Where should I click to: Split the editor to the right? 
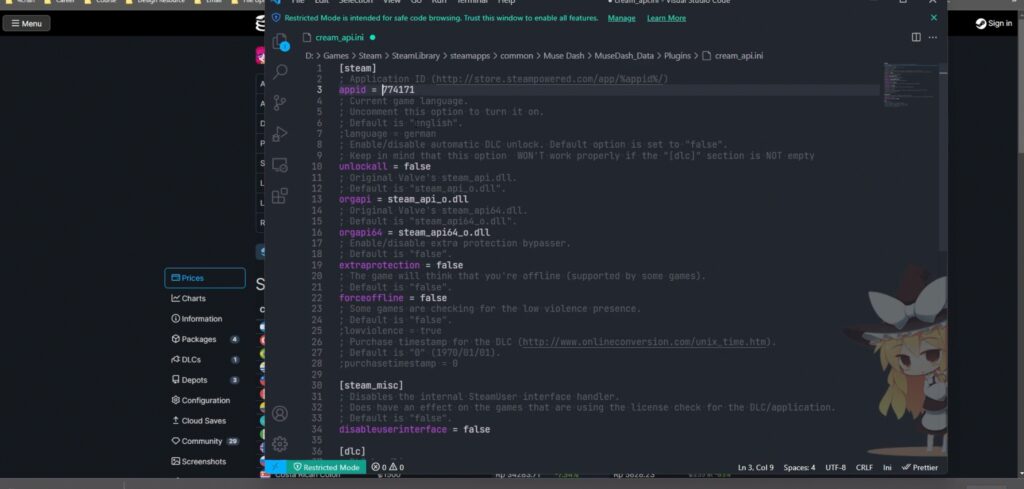click(916, 37)
